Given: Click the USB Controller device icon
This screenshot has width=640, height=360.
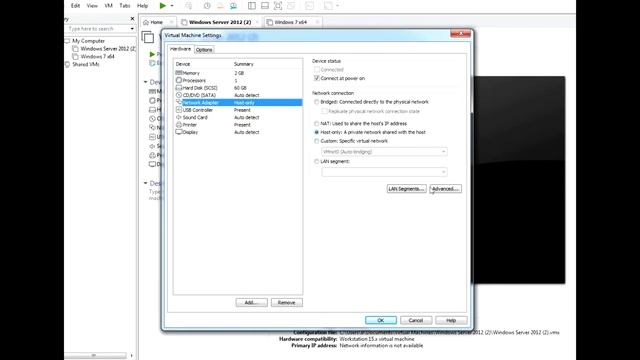Looking at the screenshot, I should tap(179, 110).
